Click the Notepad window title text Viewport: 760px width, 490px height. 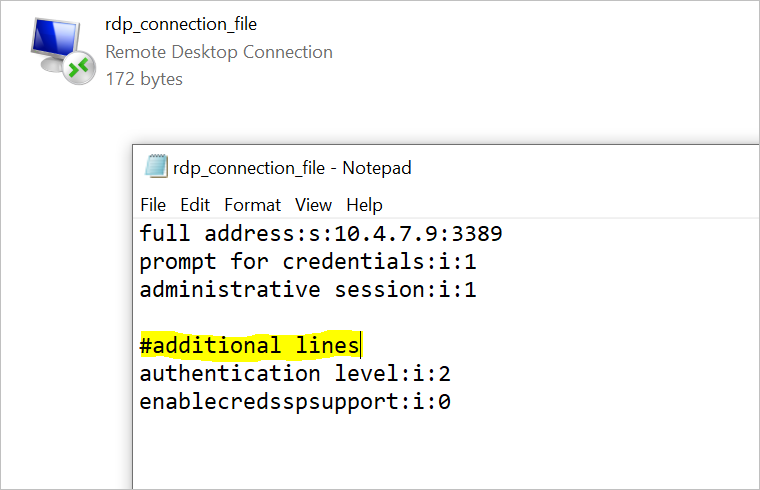click(x=292, y=168)
